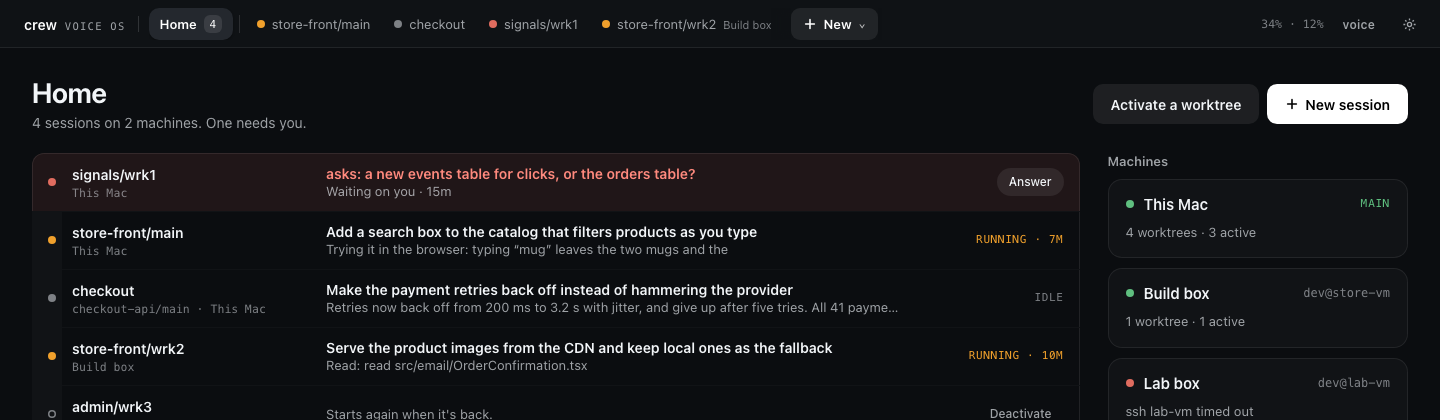Toggle the theme sun icon
Image resolution: width=1440 pixels, height=420 pixels.
tap(1409, 24)
